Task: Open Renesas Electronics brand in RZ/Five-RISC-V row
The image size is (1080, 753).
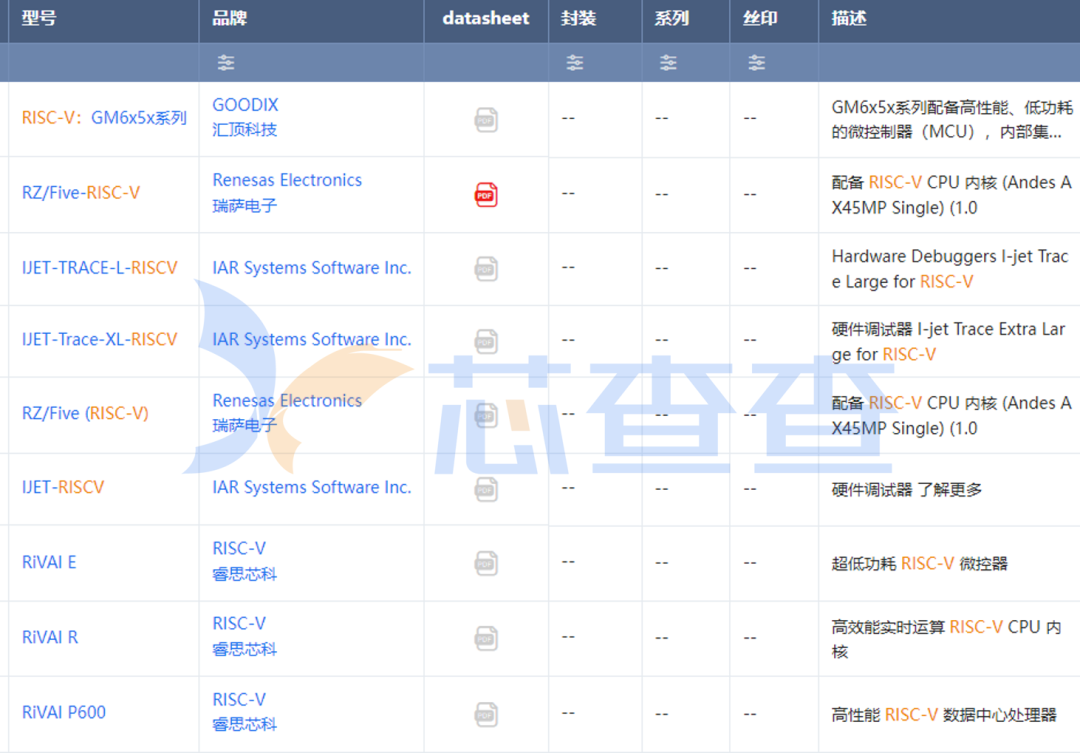Action: click(287, 192)
